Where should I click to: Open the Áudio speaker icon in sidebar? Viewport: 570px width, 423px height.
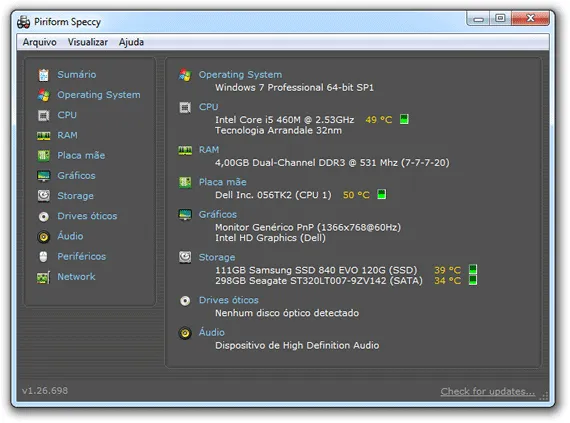tap(44, 237)
